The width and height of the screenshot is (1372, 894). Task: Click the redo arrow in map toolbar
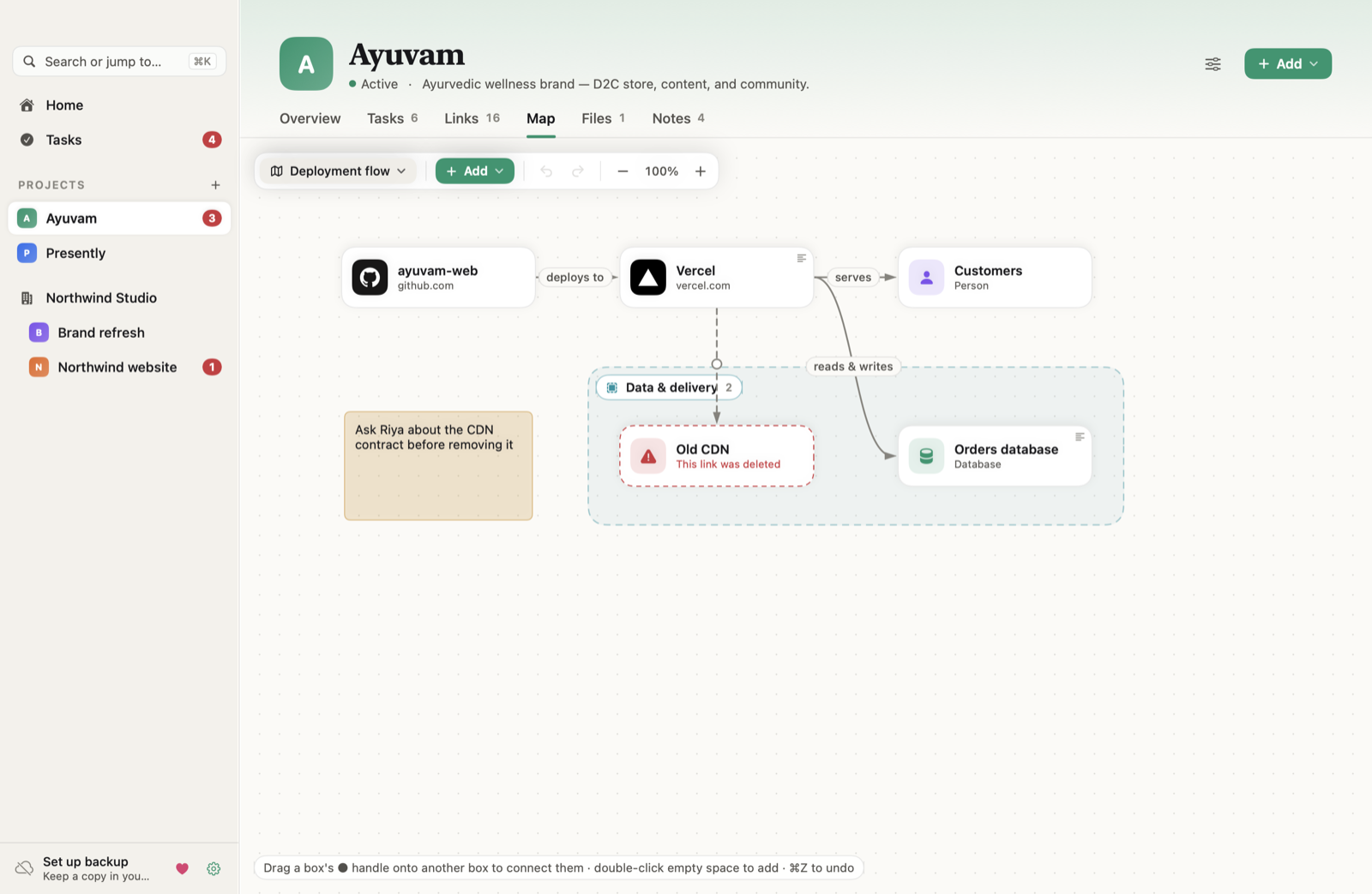[578, 171]
